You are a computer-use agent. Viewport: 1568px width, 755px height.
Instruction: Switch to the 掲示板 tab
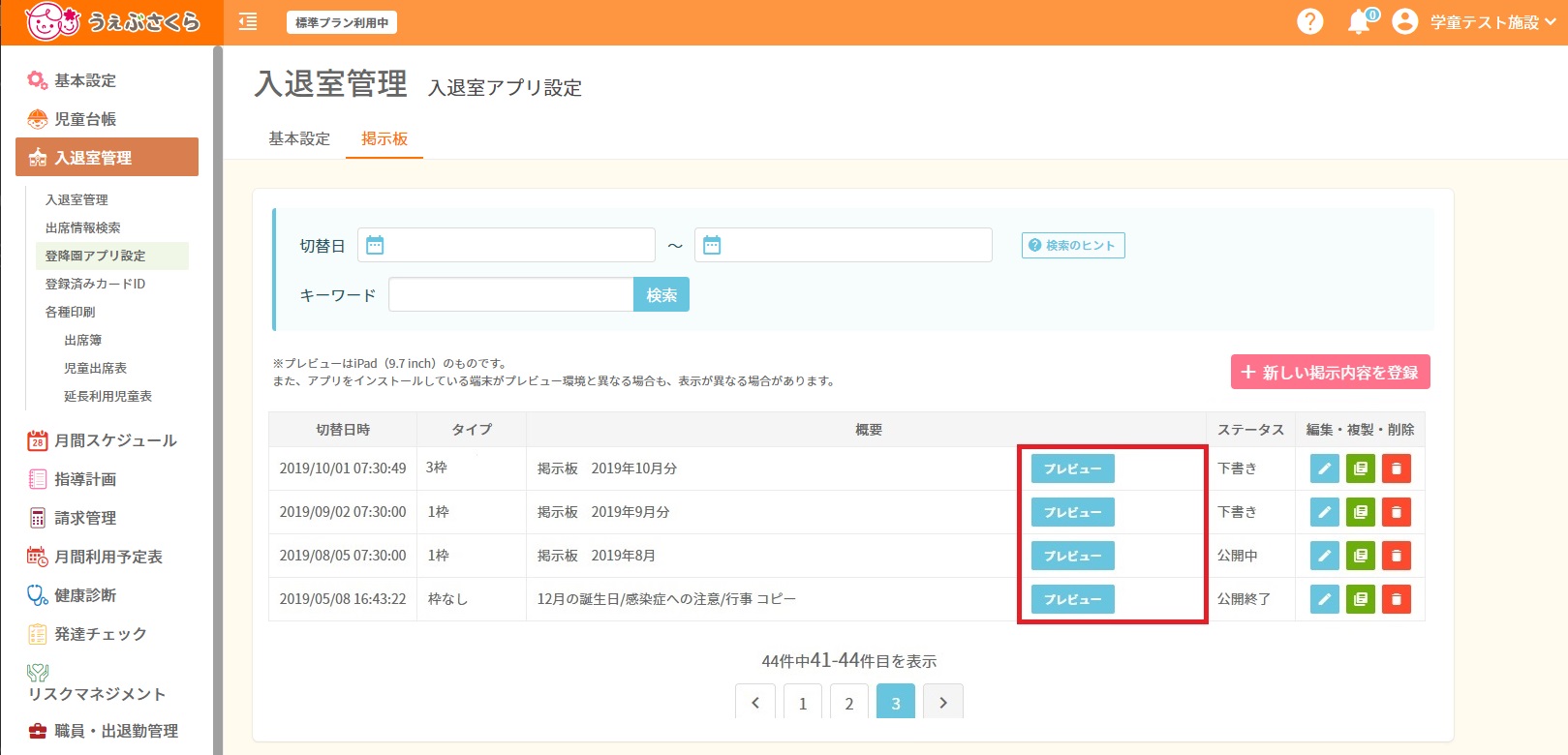click(384, 138)
